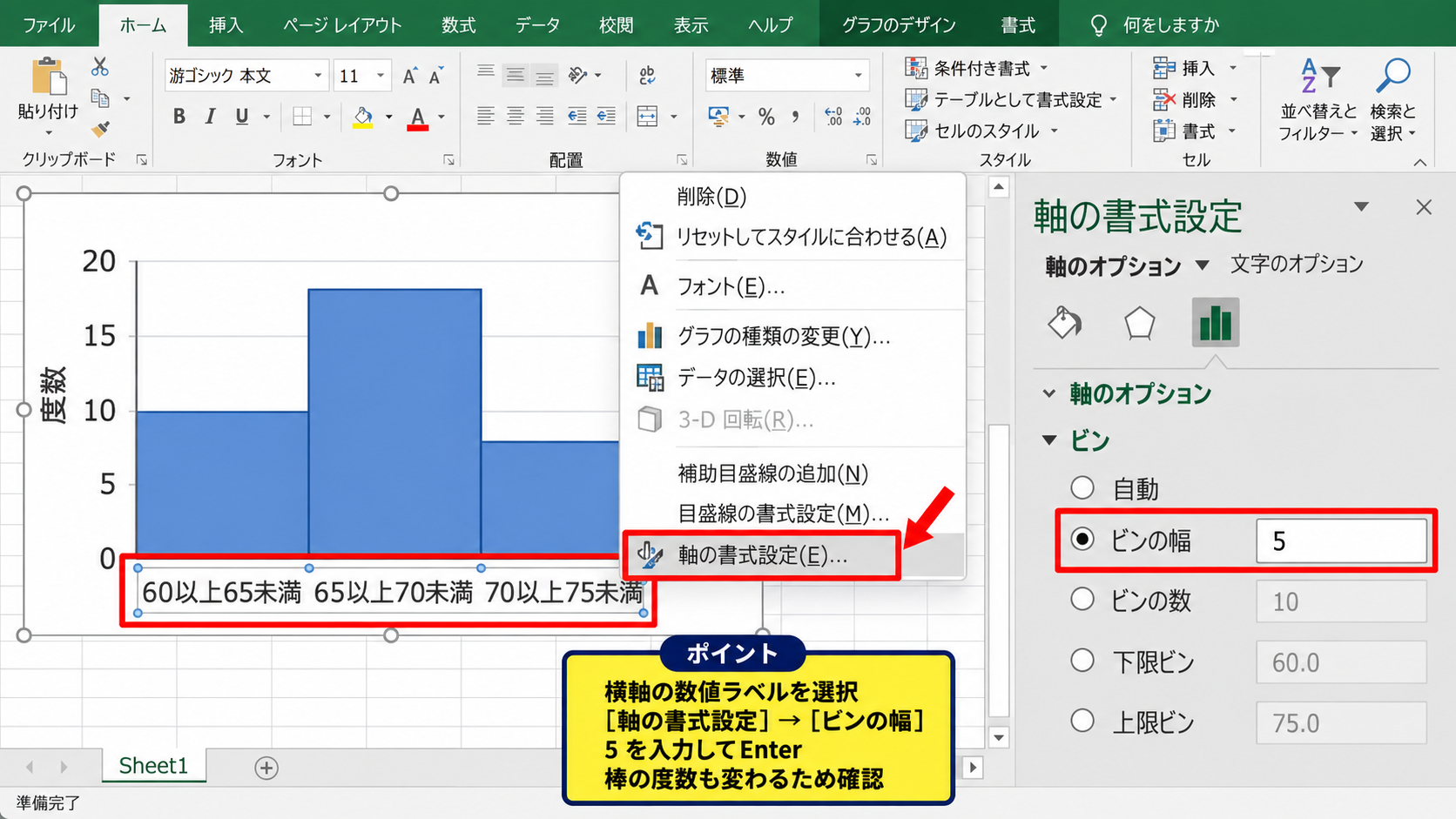The height and width of the screenshot is (819, 1456).
Task: Open Axis Options bar chart tab
Action: coord(1216,323)
